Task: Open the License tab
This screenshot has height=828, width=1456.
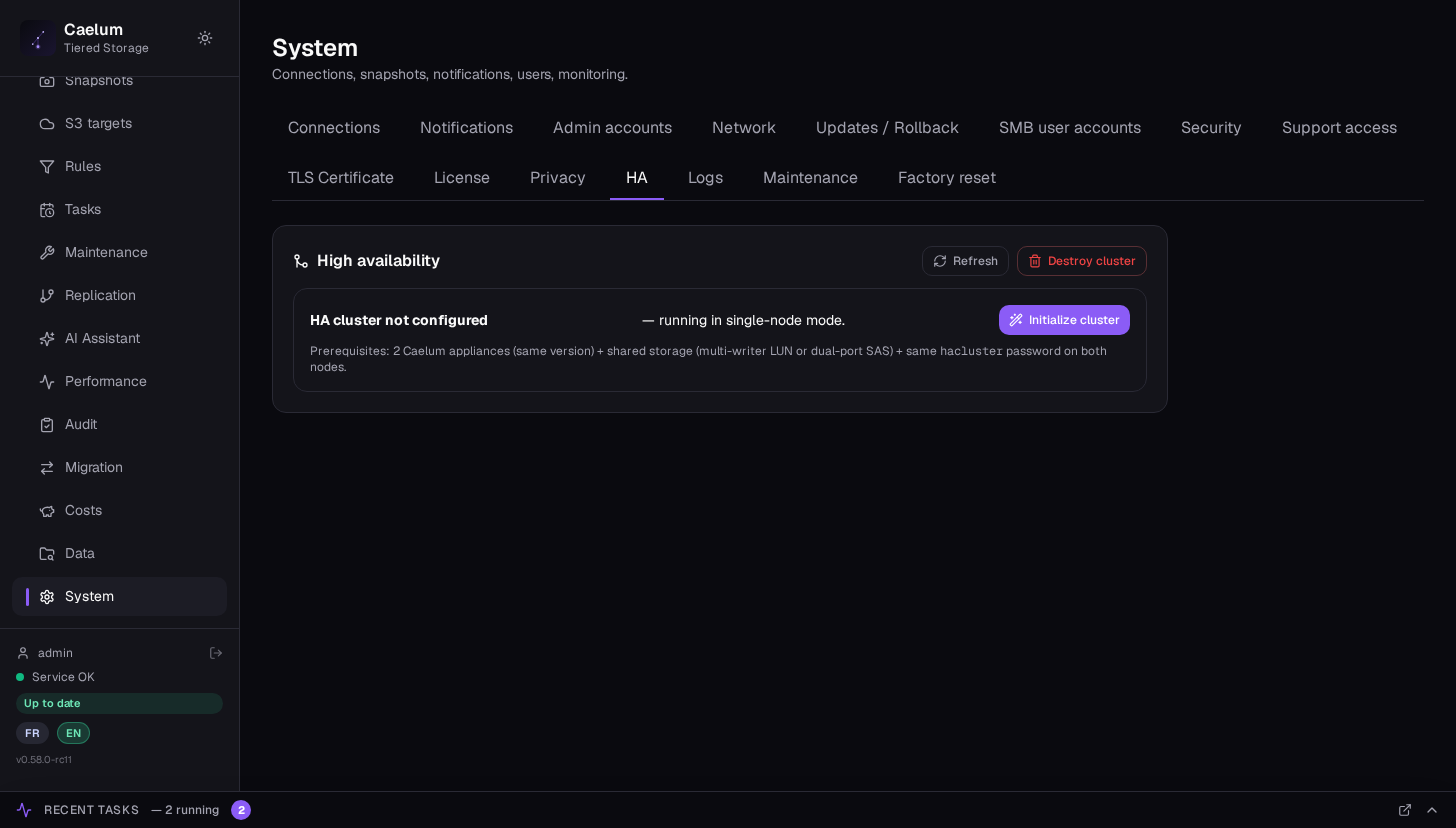Action: coord(462,178)
